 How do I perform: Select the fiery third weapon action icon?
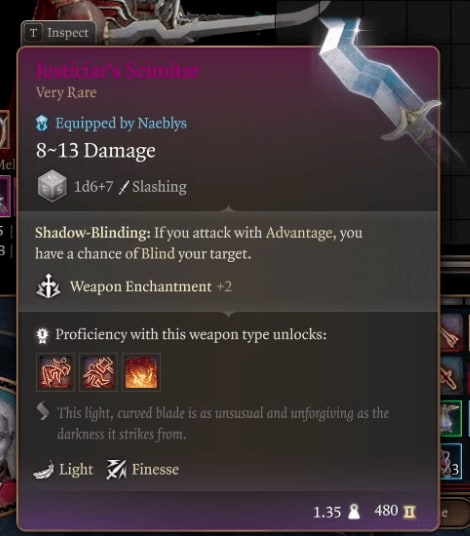point(141,372)
